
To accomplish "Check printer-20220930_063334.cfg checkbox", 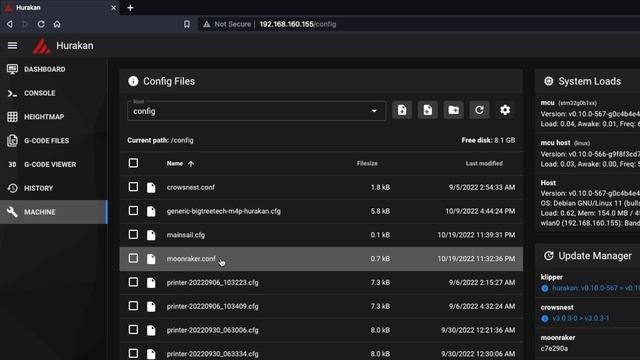I will pos(133,353).
